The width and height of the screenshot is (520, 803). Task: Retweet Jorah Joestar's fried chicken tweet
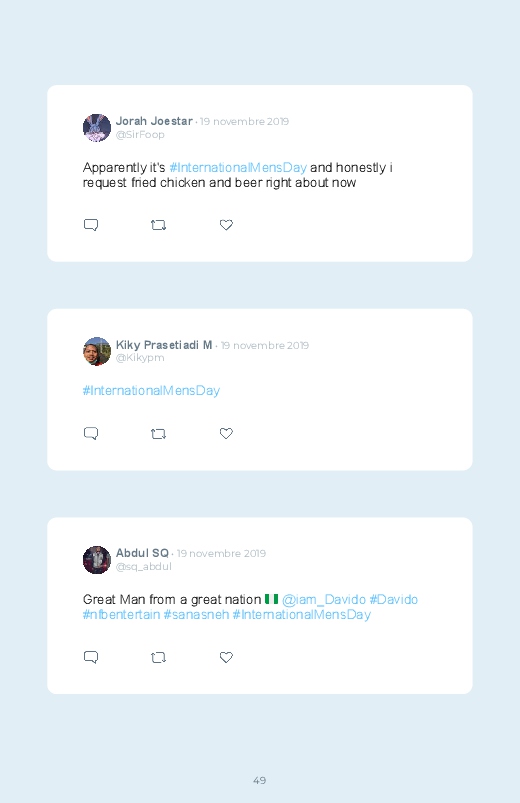pos(158,225)
